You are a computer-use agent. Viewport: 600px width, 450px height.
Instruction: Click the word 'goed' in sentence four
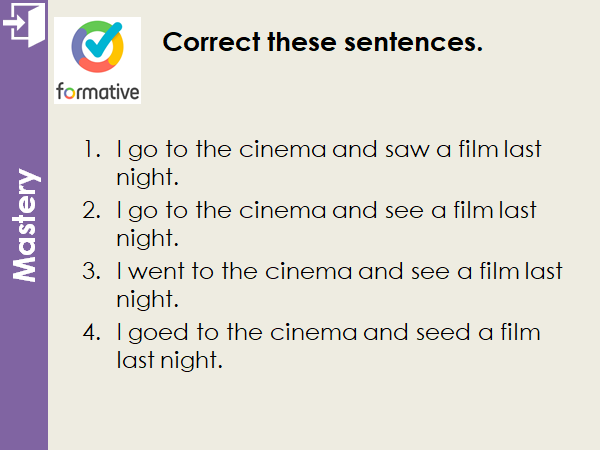click(x=153, y=331)
